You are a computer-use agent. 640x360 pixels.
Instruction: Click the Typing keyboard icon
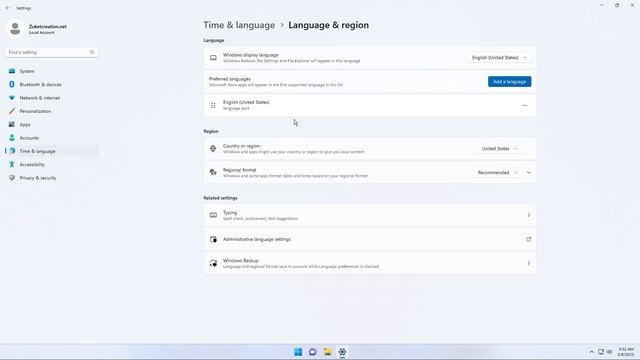pyautogui.click(x=213, y=215)
